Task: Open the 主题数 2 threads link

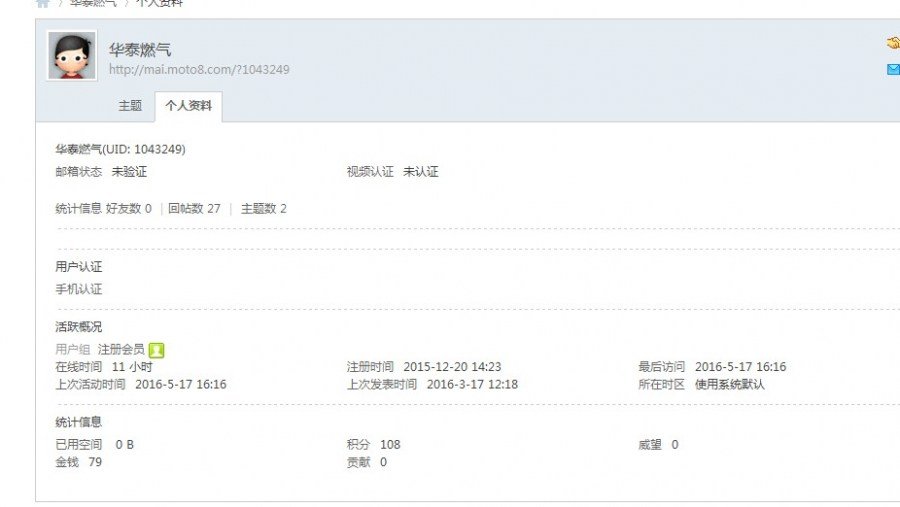Action: coord(263,209)
